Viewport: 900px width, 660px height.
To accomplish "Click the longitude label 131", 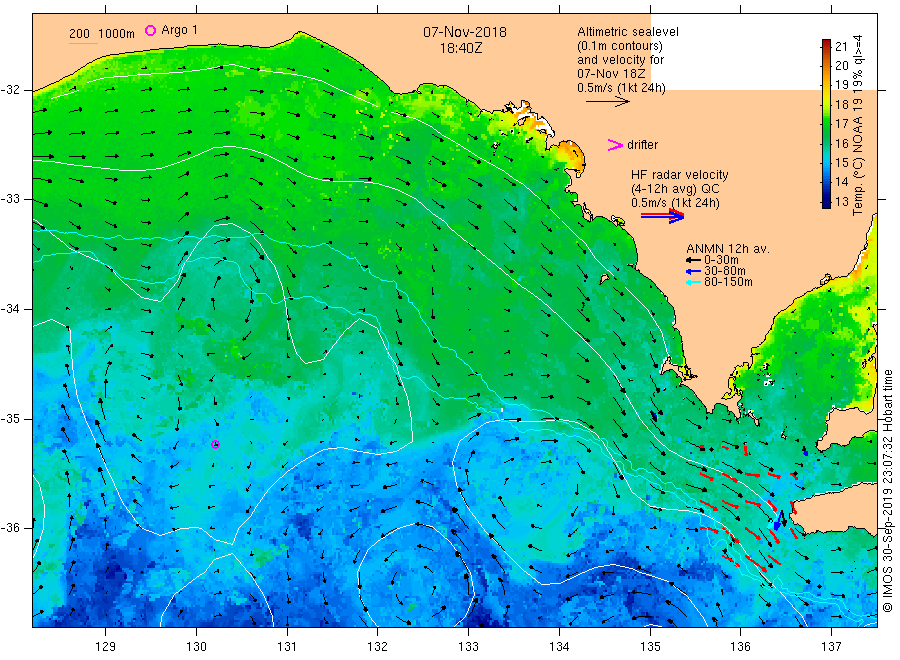I will (x=287, y=647).
